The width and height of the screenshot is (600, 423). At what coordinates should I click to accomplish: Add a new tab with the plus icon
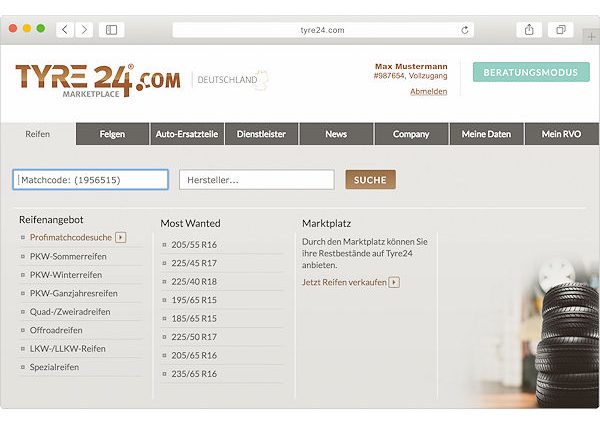point(591,37)
